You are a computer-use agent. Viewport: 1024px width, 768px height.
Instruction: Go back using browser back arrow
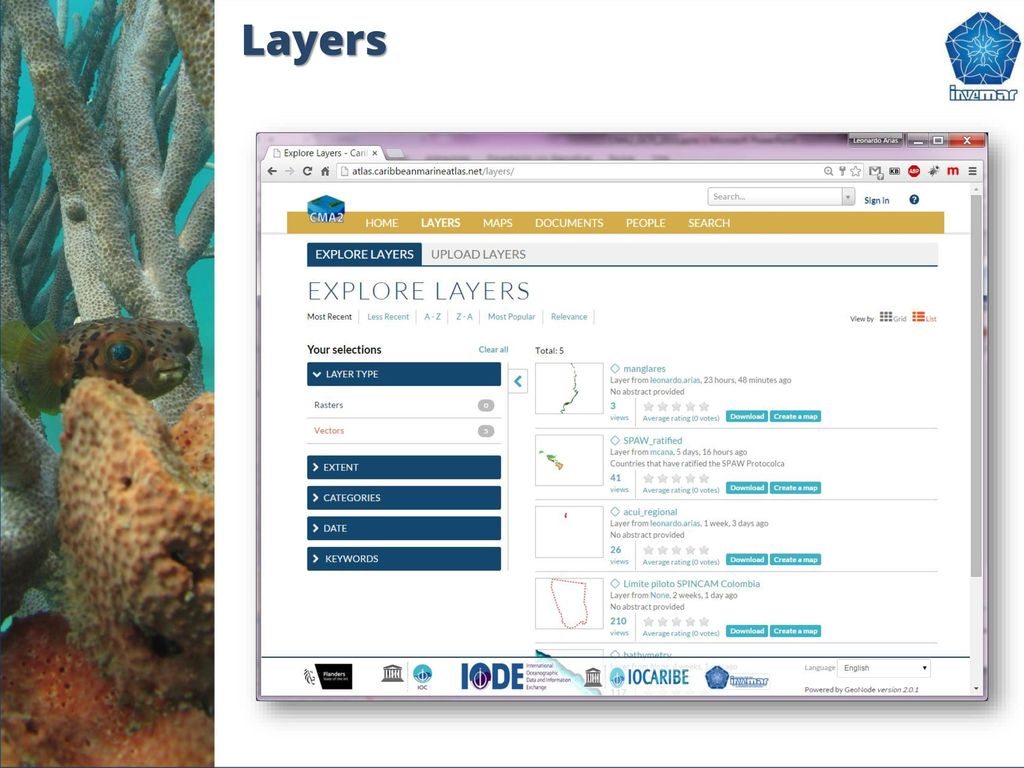click(272, 171)
